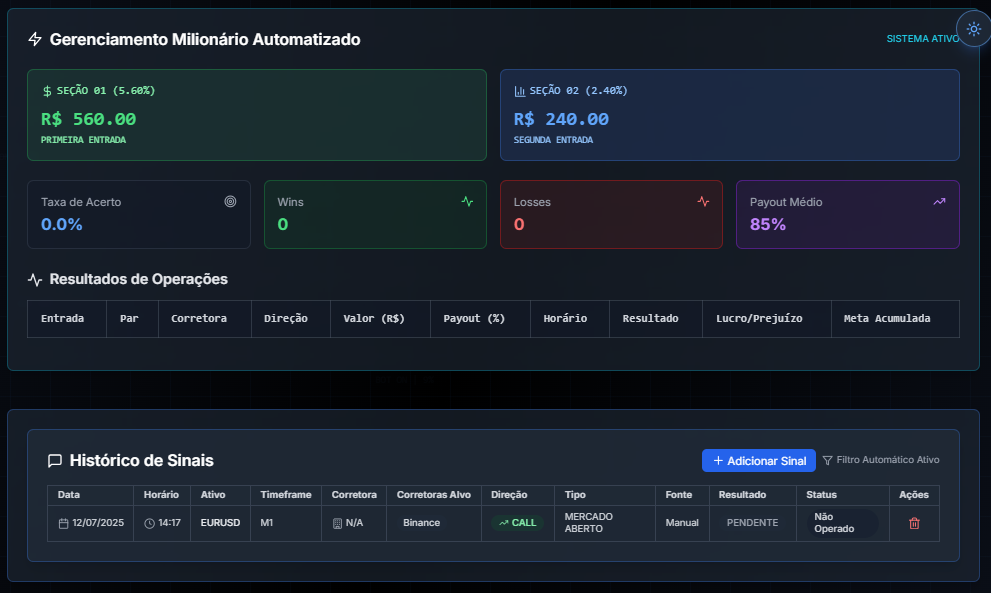Click the dollar sign icon in Seção 01
This screenshot has width=991, height=593.
[x=47, y=91]
